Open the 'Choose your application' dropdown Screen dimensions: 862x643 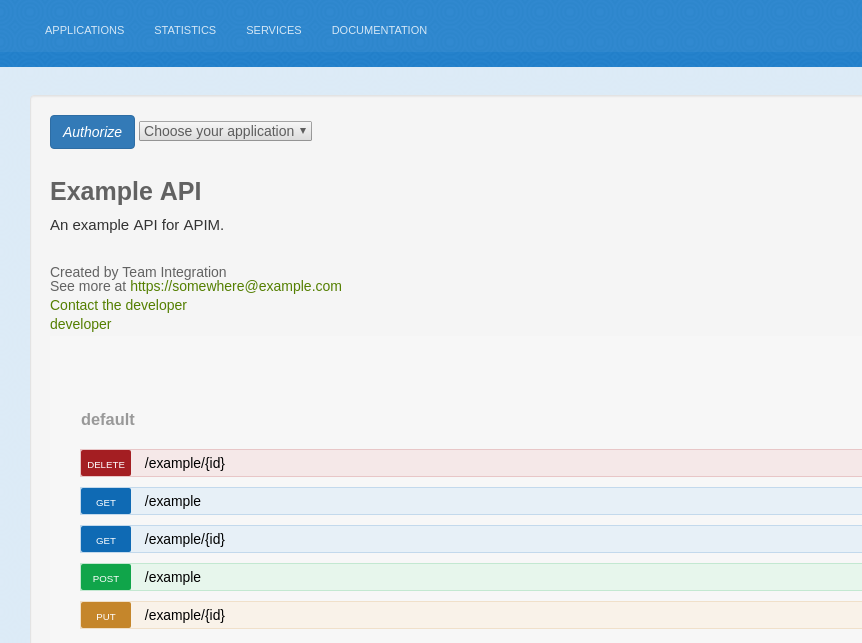(x=225, y=131)
